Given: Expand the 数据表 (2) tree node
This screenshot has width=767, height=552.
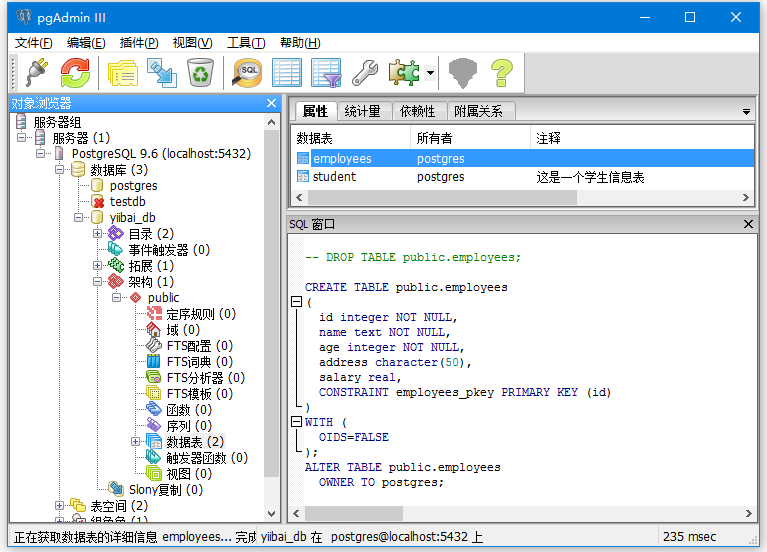Looking at the screenshot, I should click(136, 441).
